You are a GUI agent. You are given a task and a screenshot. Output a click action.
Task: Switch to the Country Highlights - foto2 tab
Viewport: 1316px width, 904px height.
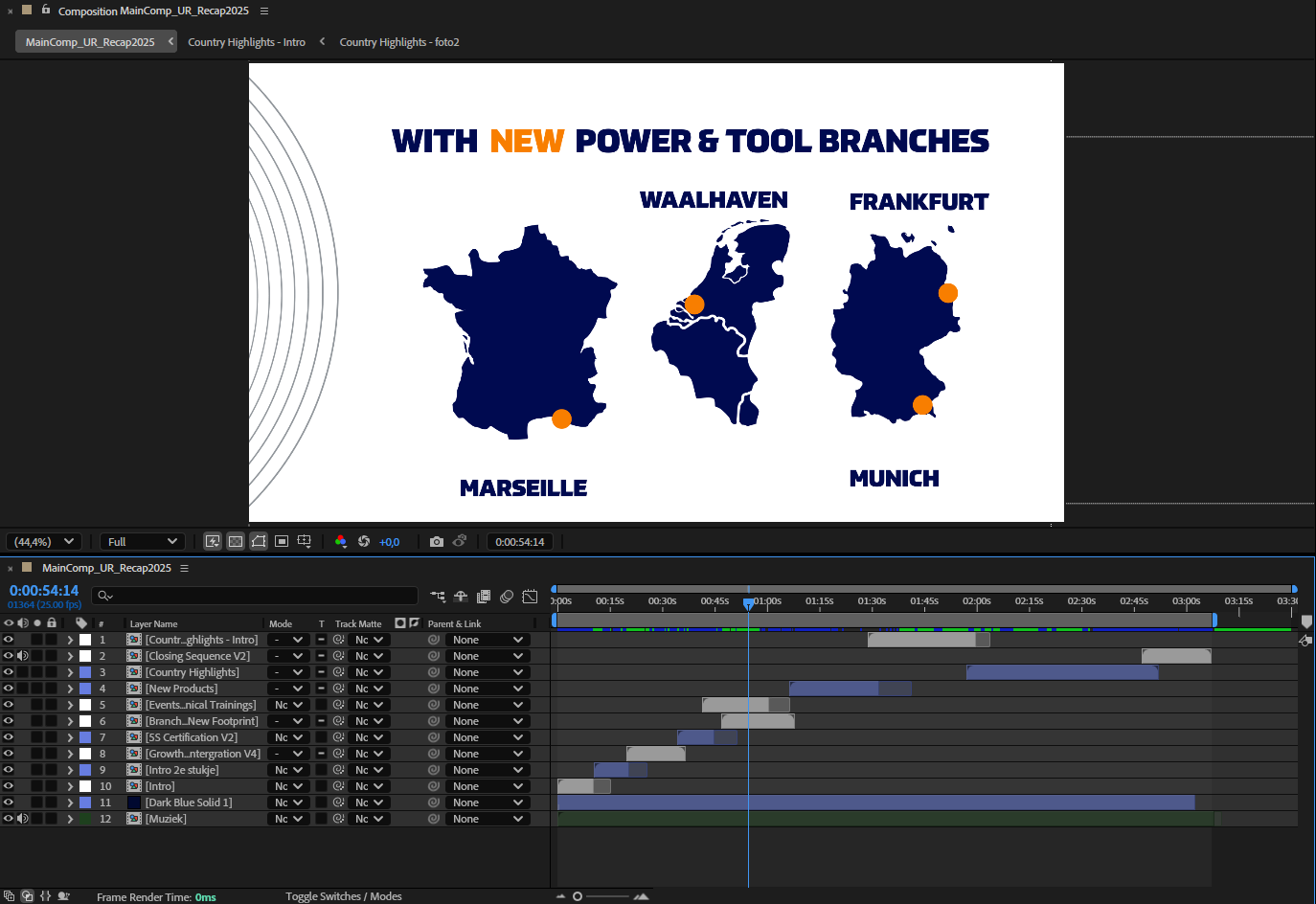tap(399, 42)
